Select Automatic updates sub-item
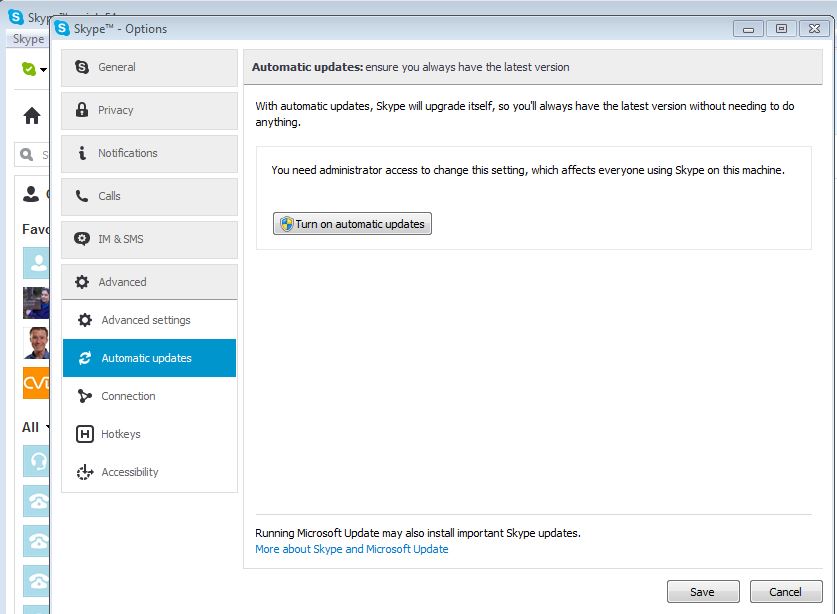This screenshot has height=614, width=837. click(149, 358)
